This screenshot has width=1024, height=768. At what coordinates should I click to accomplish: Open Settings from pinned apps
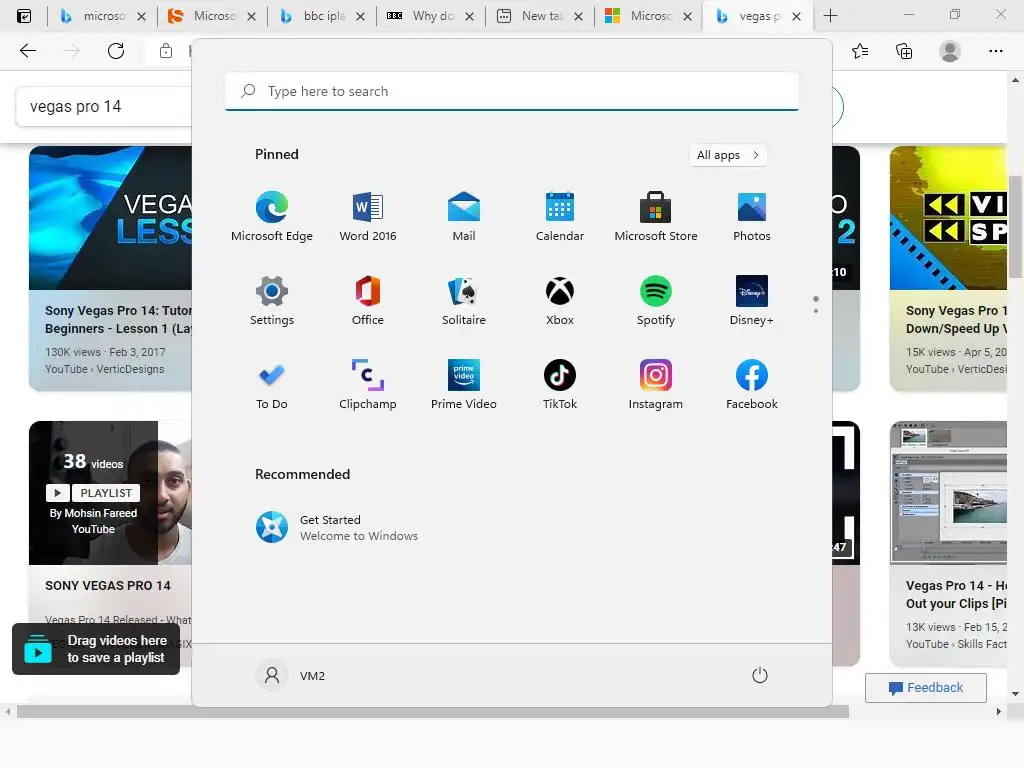tap(272, 300)
